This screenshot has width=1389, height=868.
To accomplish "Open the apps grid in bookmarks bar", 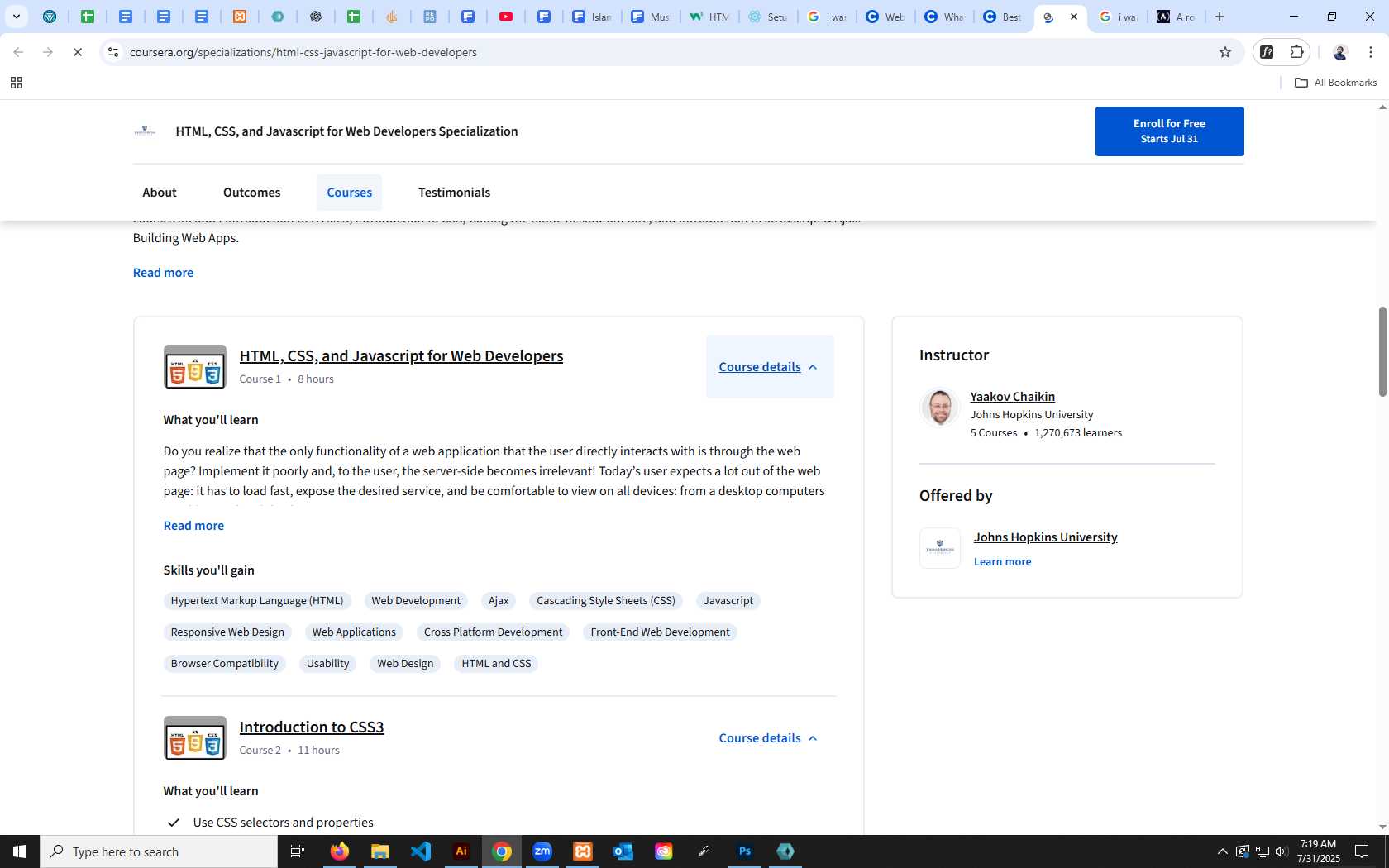I will 17,83.
